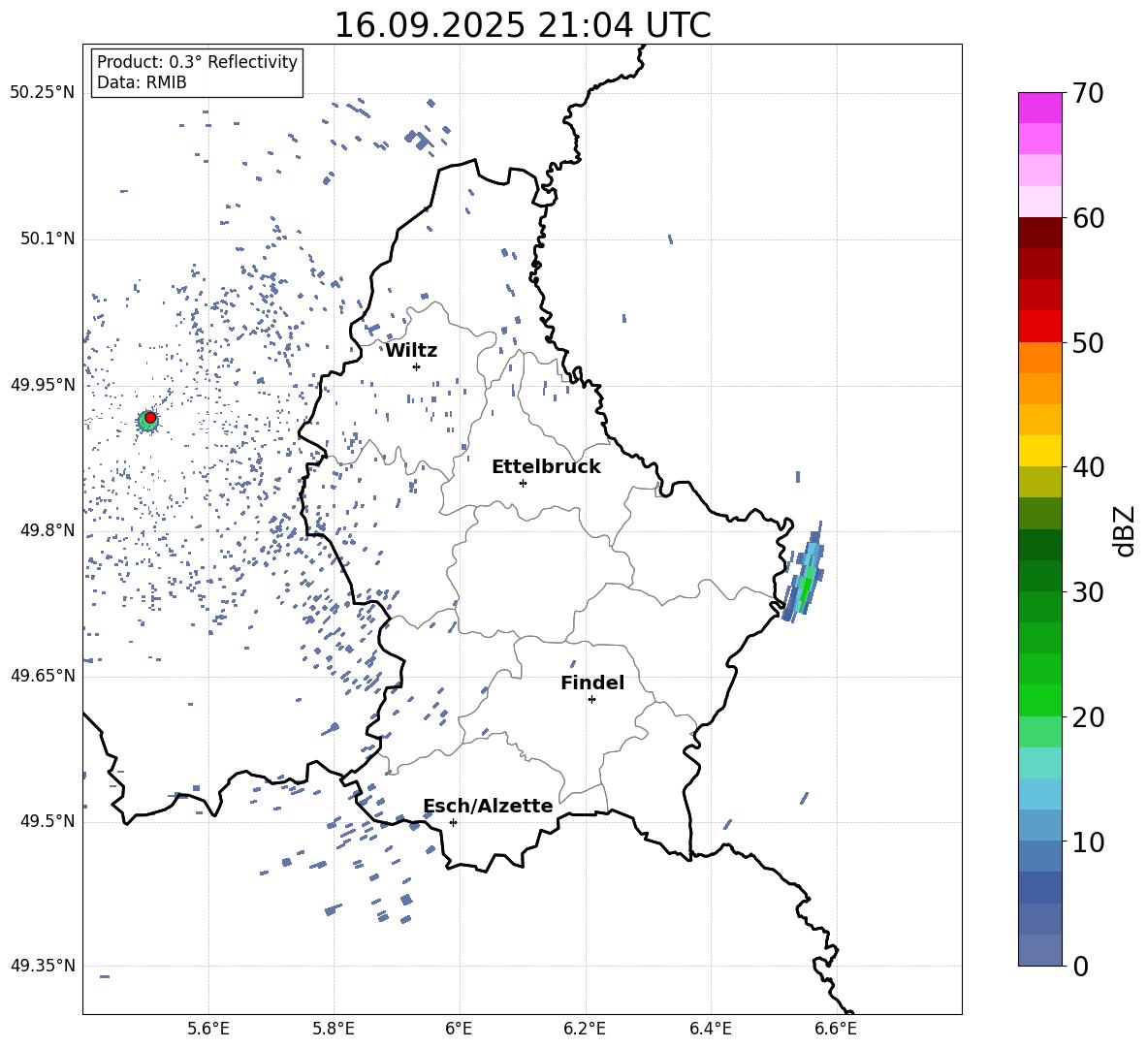Click the 30 tick on the colorbar
The height and width of the screenshot is (1048, 1148).
click(1087, 592)
